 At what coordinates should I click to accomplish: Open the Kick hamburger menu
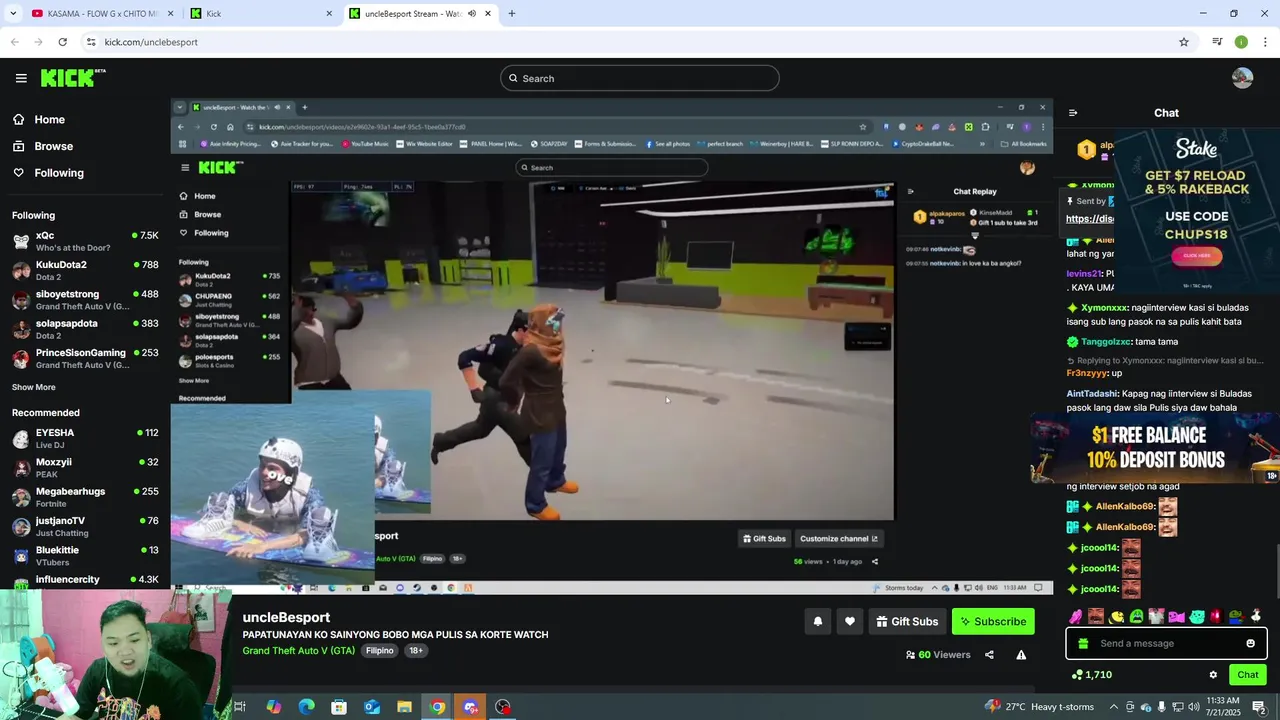[21, 78]
